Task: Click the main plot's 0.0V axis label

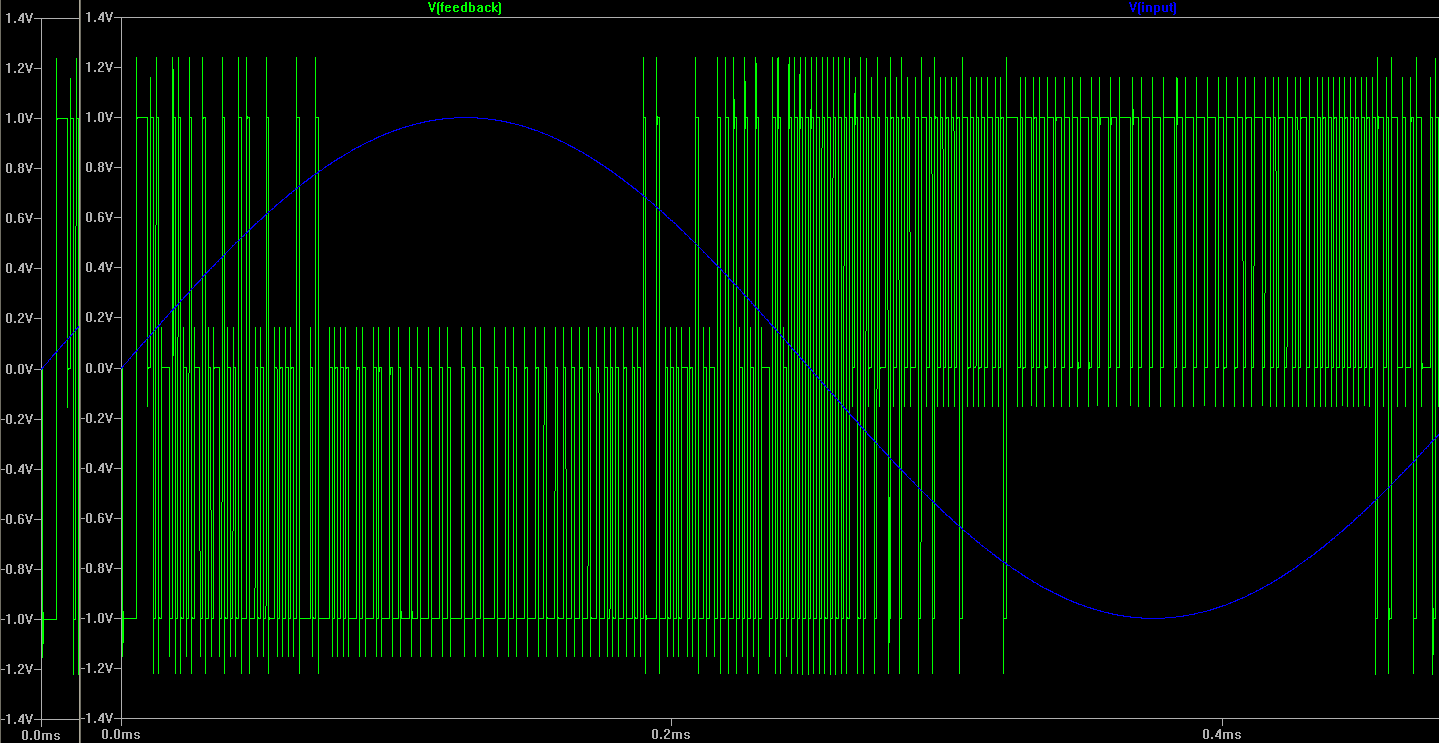Action: [99, 369]
